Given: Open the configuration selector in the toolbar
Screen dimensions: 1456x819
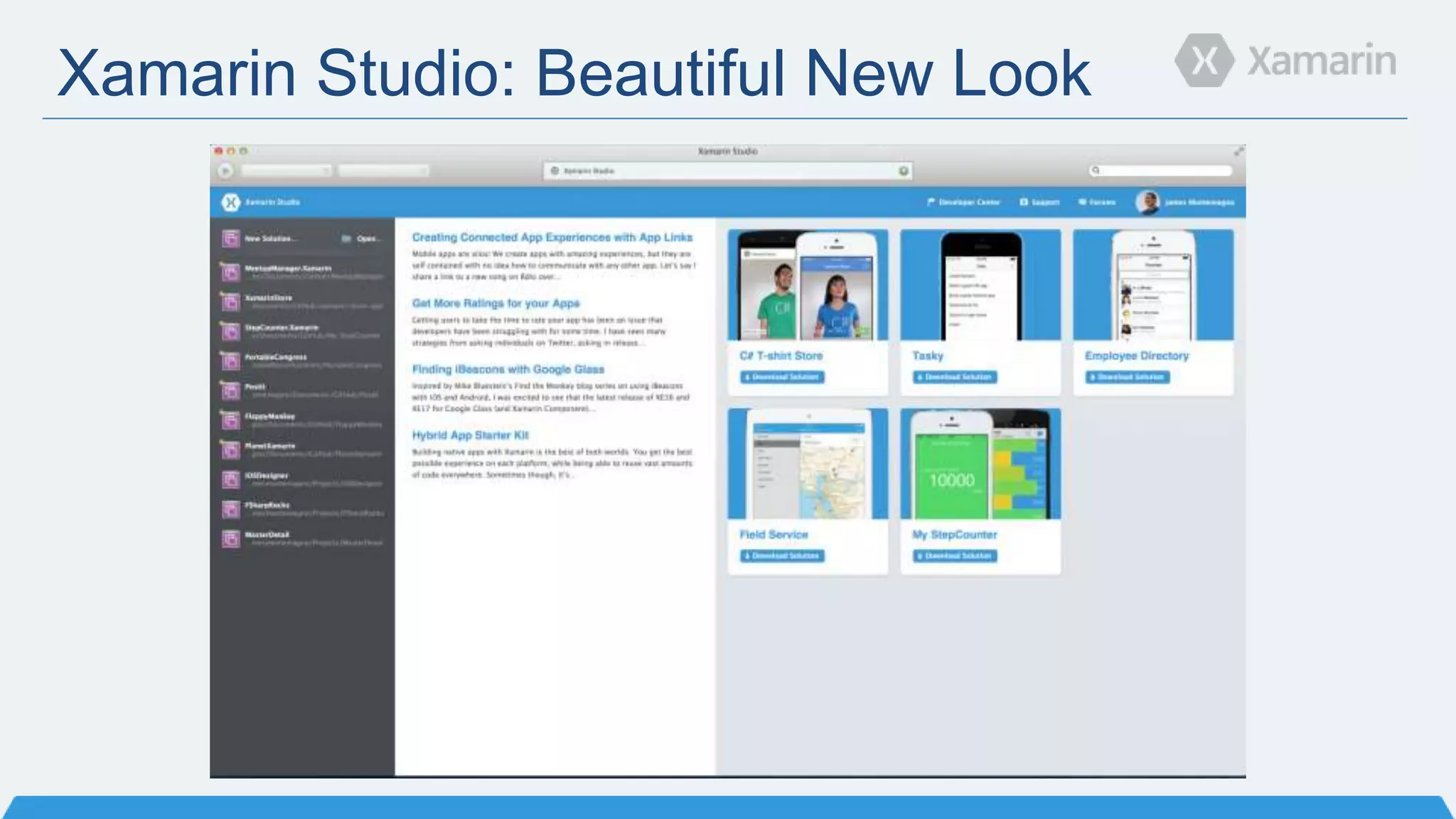Looking at the screenshot, I should coord(287,171).
